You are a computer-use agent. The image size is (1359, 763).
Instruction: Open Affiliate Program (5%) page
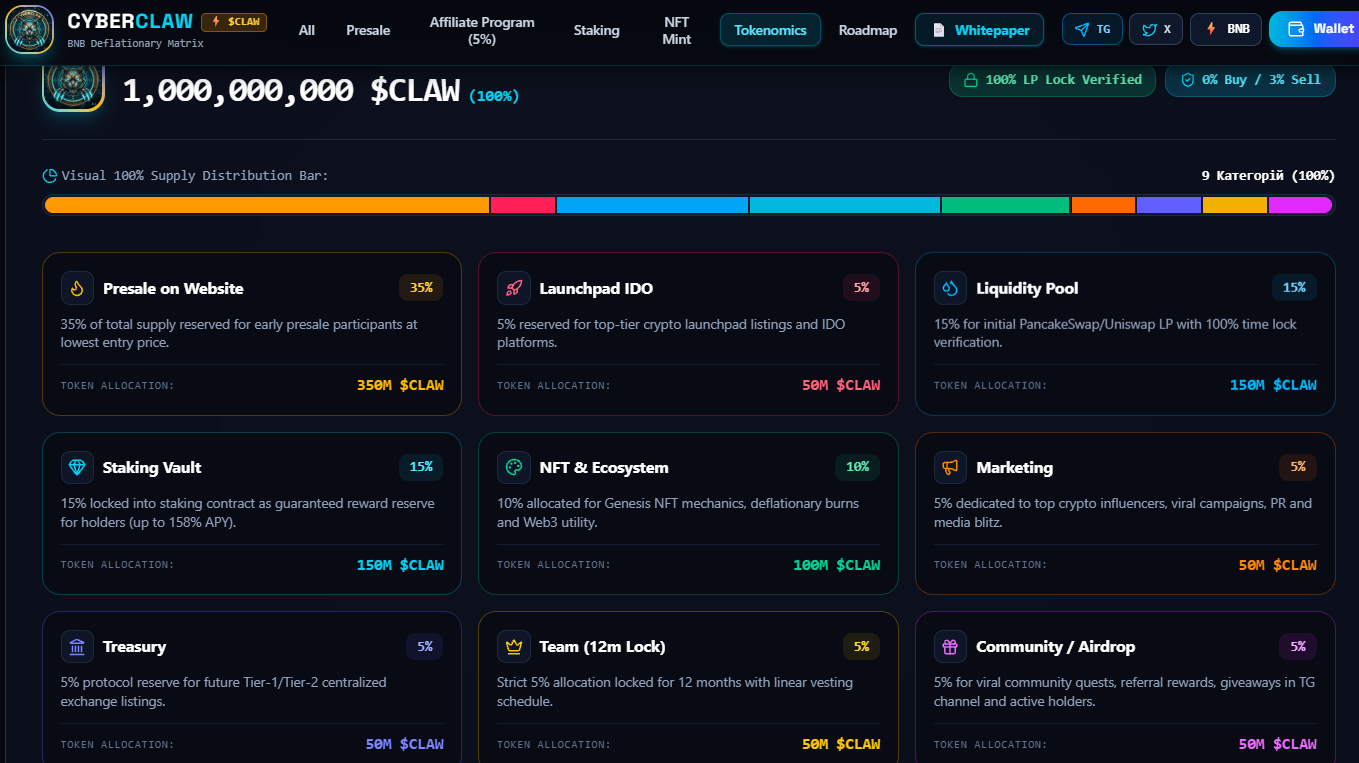pyautogui.click(x=482, y=30)
